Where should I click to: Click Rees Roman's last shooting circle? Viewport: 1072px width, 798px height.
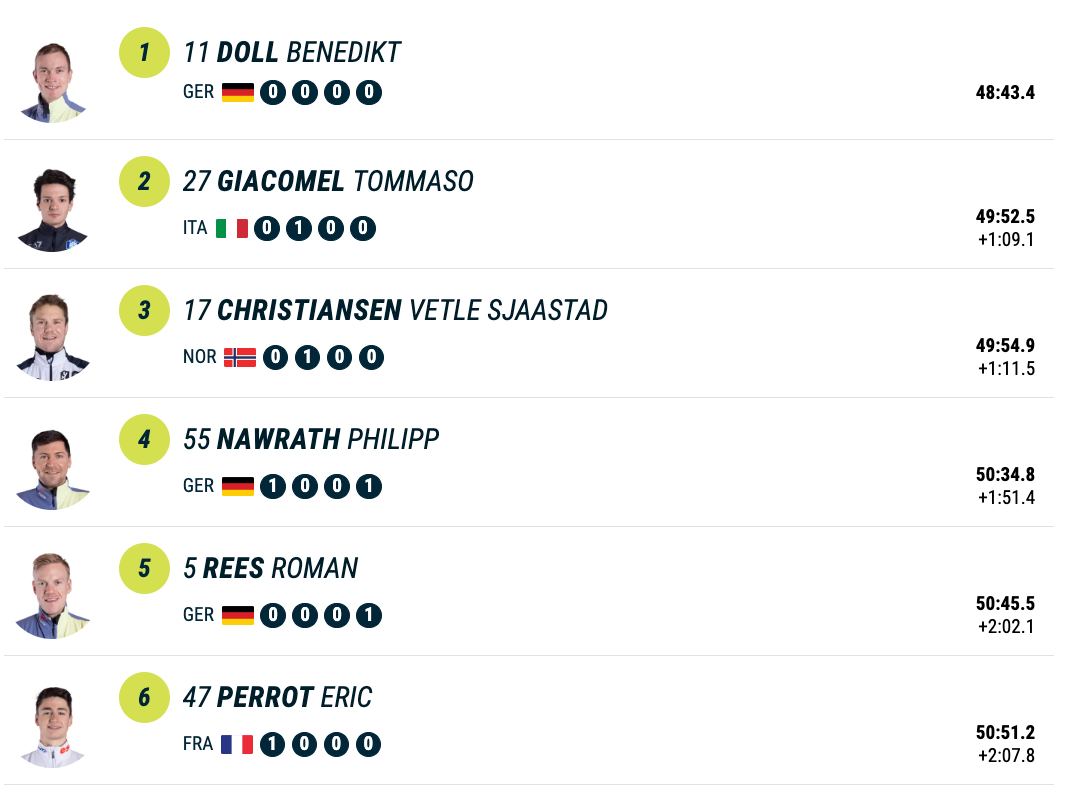click(369, 615)
